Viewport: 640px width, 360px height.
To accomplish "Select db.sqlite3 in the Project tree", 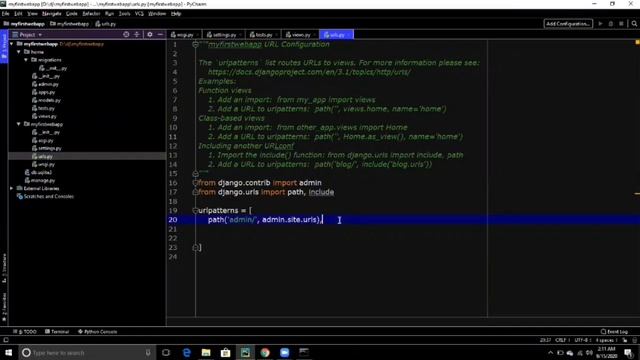I will point(38,172).
